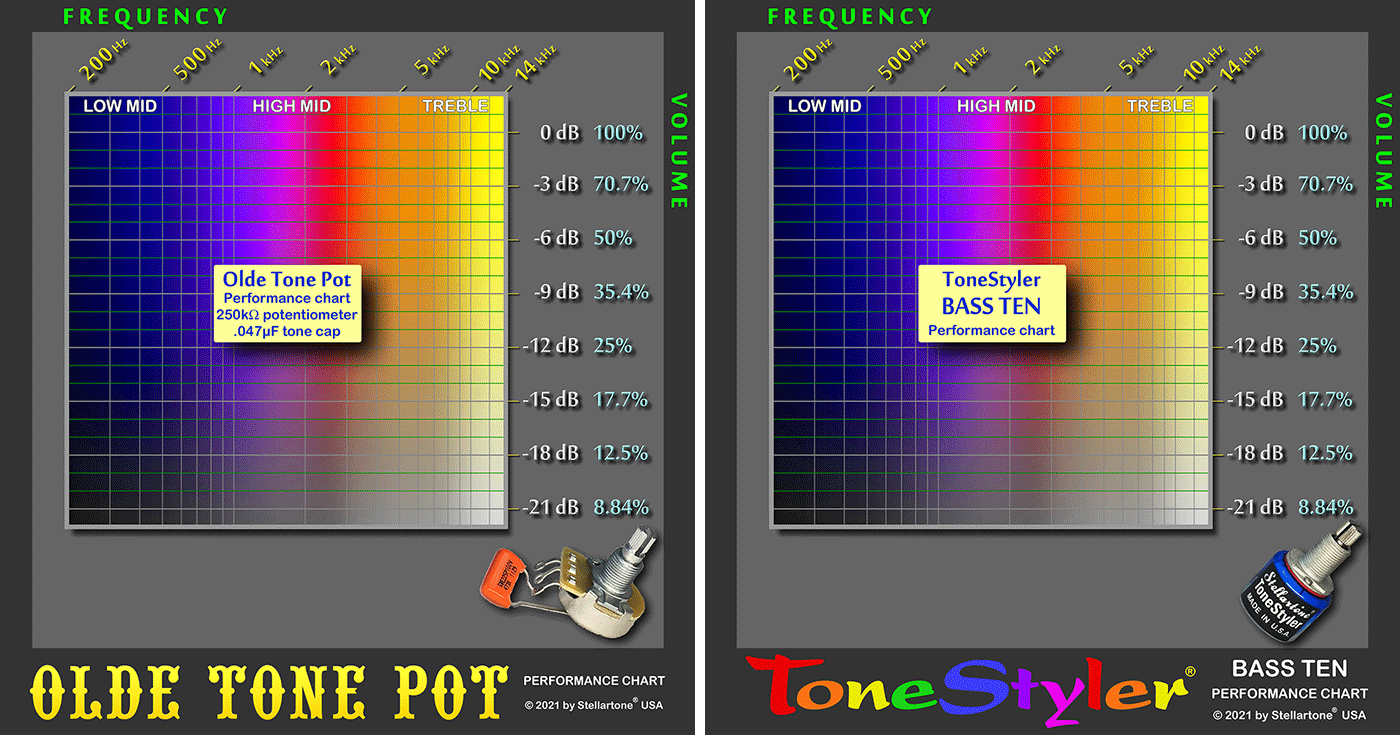Click 8.84% on the Olde Tone Pot volume scale

point(621,507)
